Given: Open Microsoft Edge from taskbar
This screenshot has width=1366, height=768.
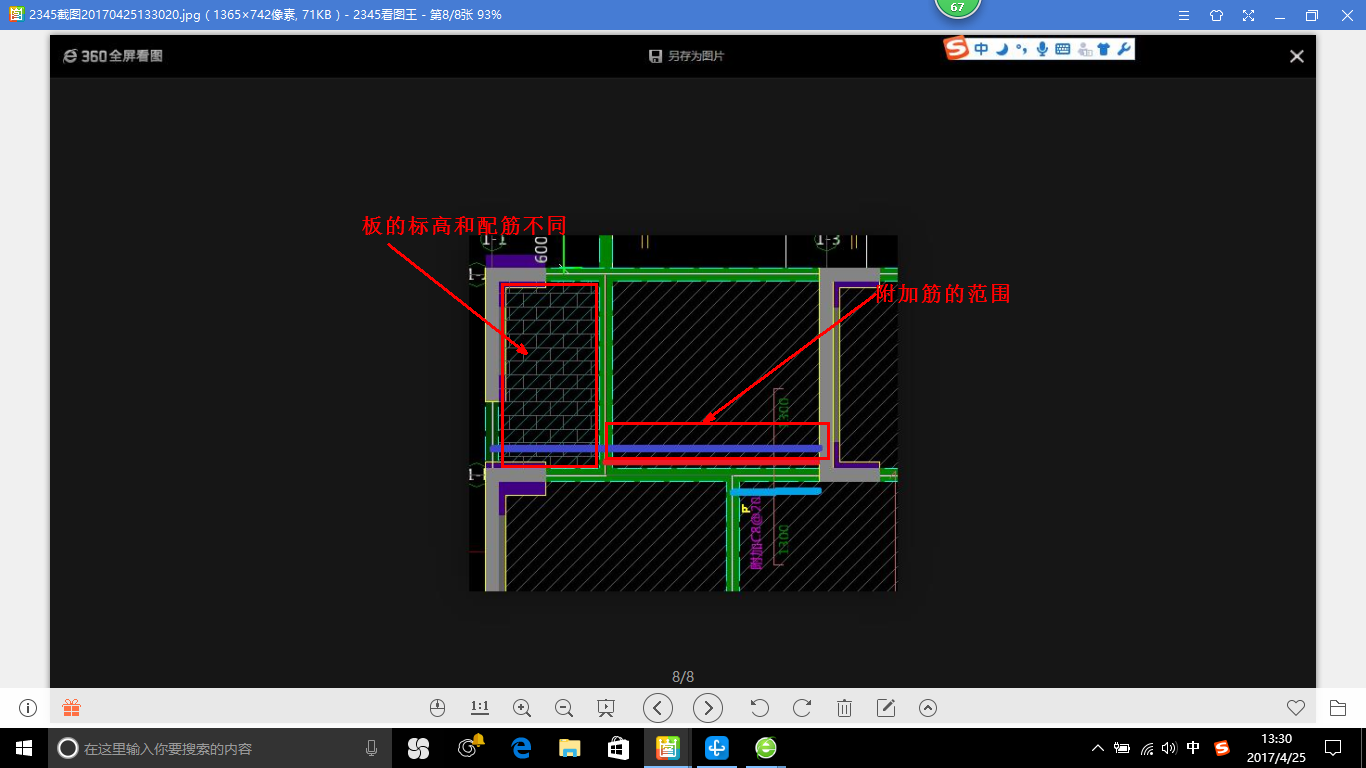Looking at the screenshot, I should click(520, 747).
